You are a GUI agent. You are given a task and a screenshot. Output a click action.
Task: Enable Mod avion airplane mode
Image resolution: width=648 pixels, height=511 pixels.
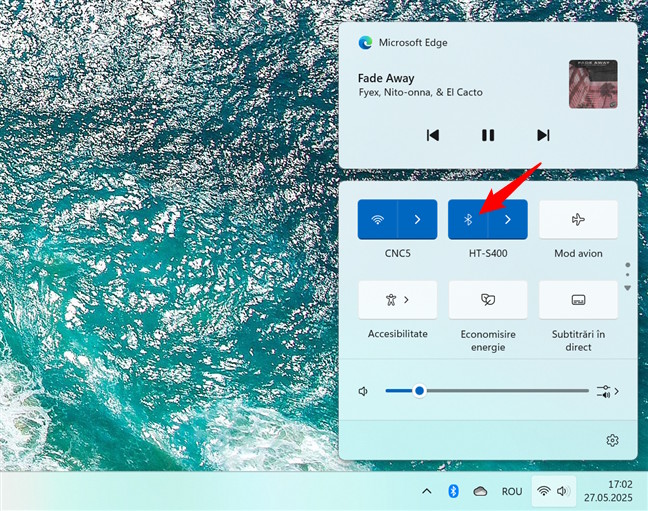coord(578,219)
